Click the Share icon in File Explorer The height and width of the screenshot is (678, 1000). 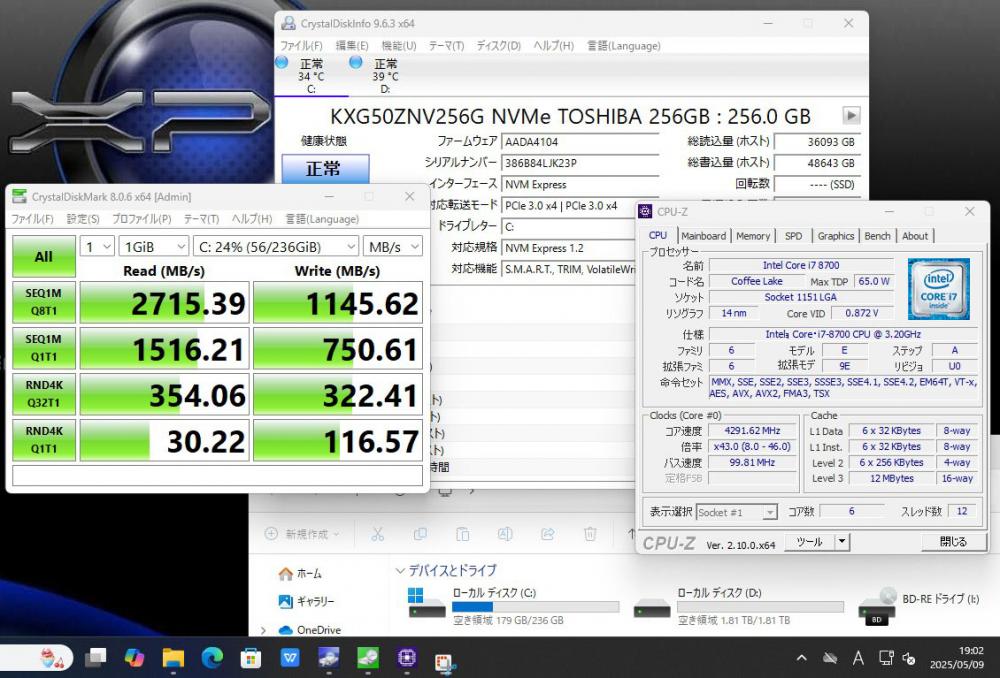click(x=547, y=534)
